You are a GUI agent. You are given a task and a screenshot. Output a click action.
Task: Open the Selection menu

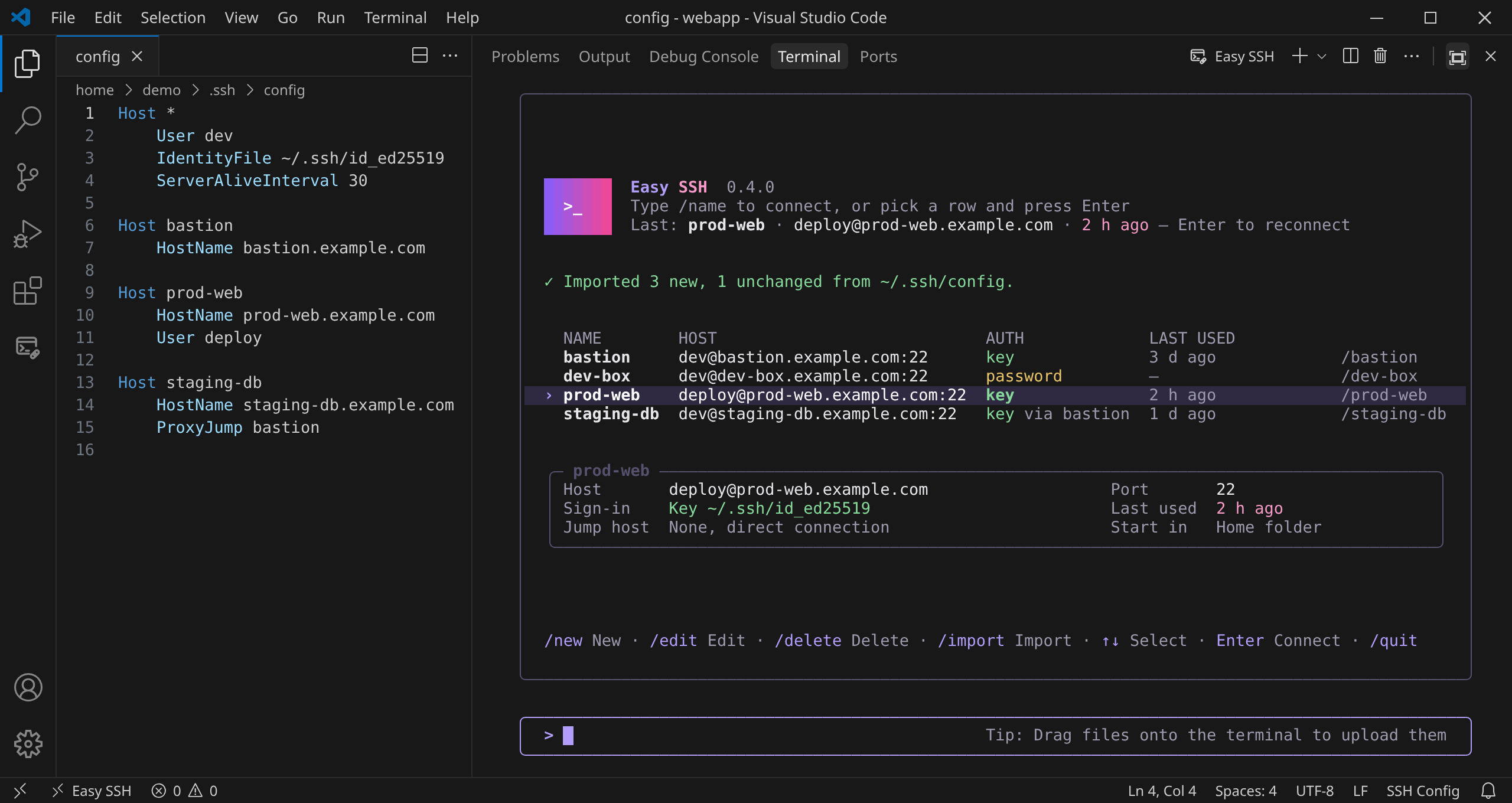(173, 18)
